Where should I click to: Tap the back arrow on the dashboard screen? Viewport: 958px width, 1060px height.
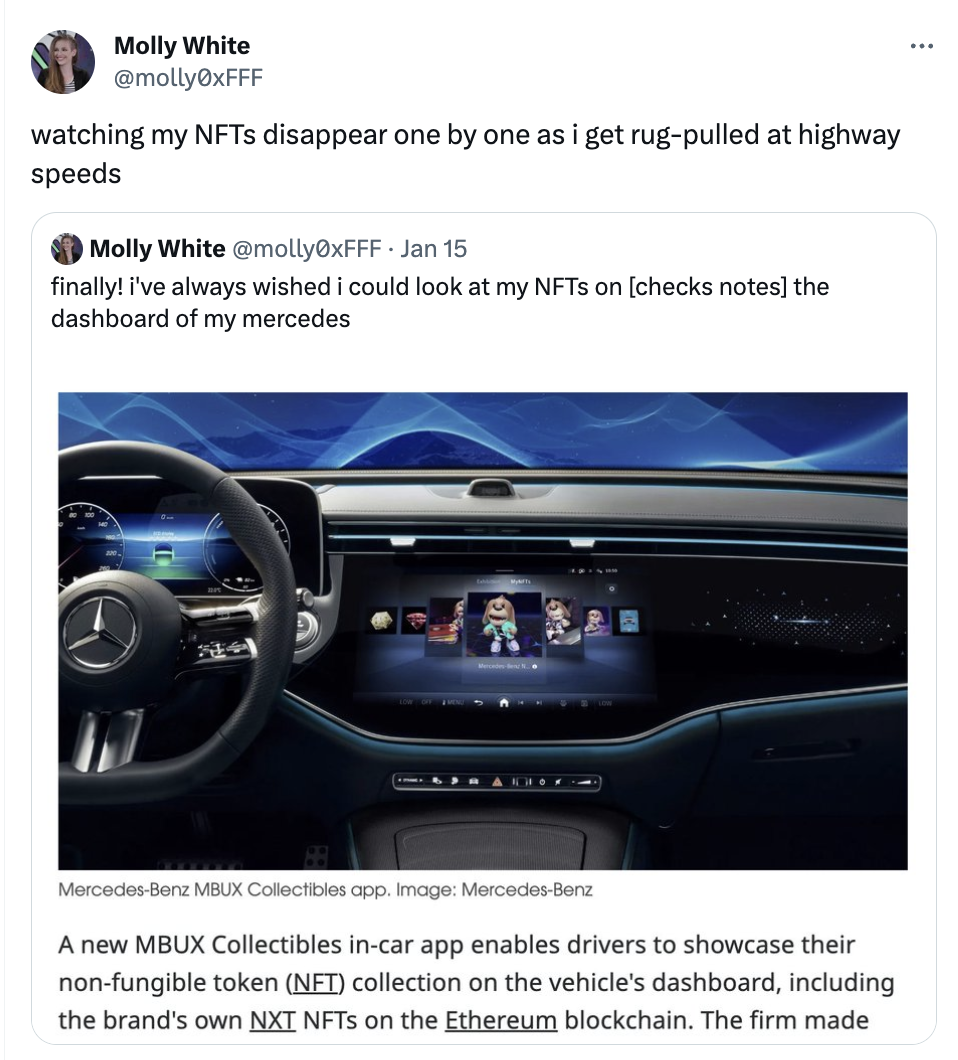point(478,703)
